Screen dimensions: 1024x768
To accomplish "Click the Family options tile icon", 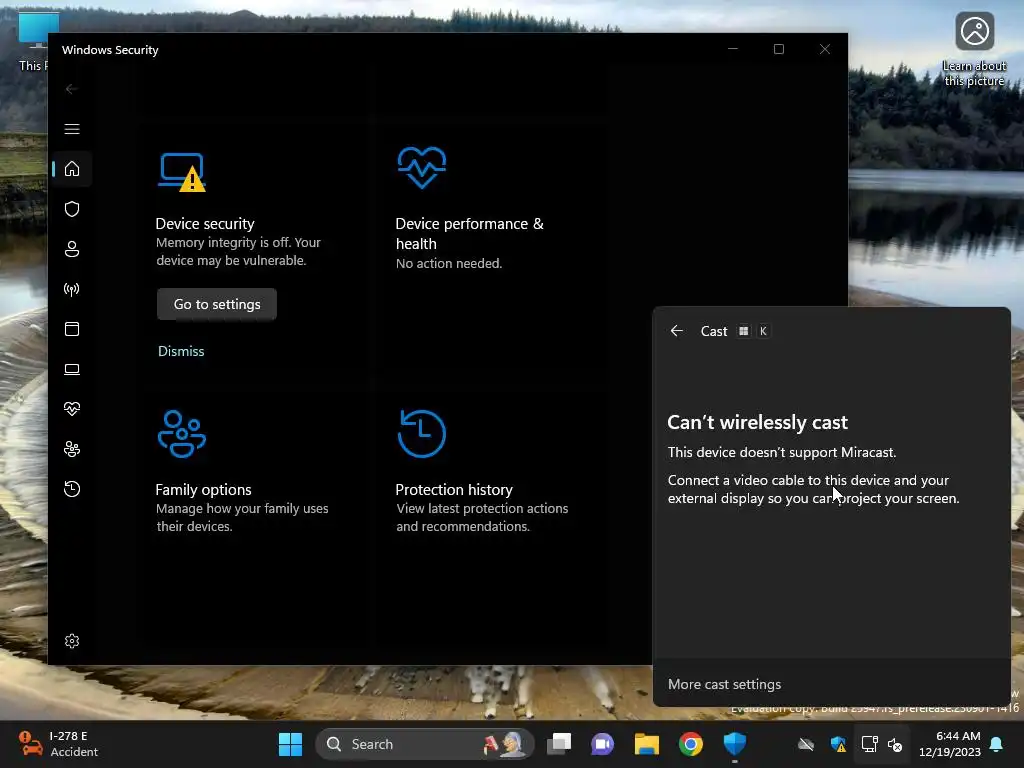I will pos(182,434).
